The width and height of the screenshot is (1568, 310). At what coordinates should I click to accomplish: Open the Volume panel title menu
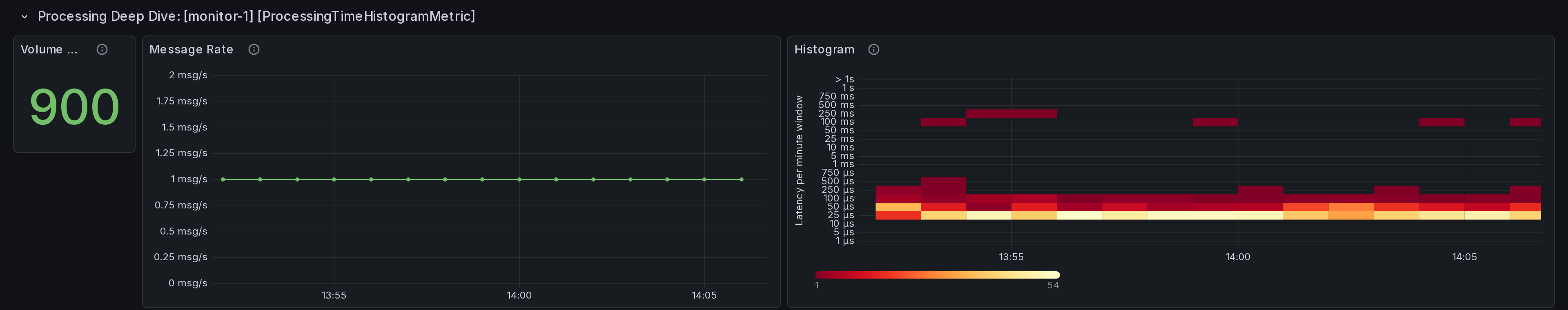[49, 49]
